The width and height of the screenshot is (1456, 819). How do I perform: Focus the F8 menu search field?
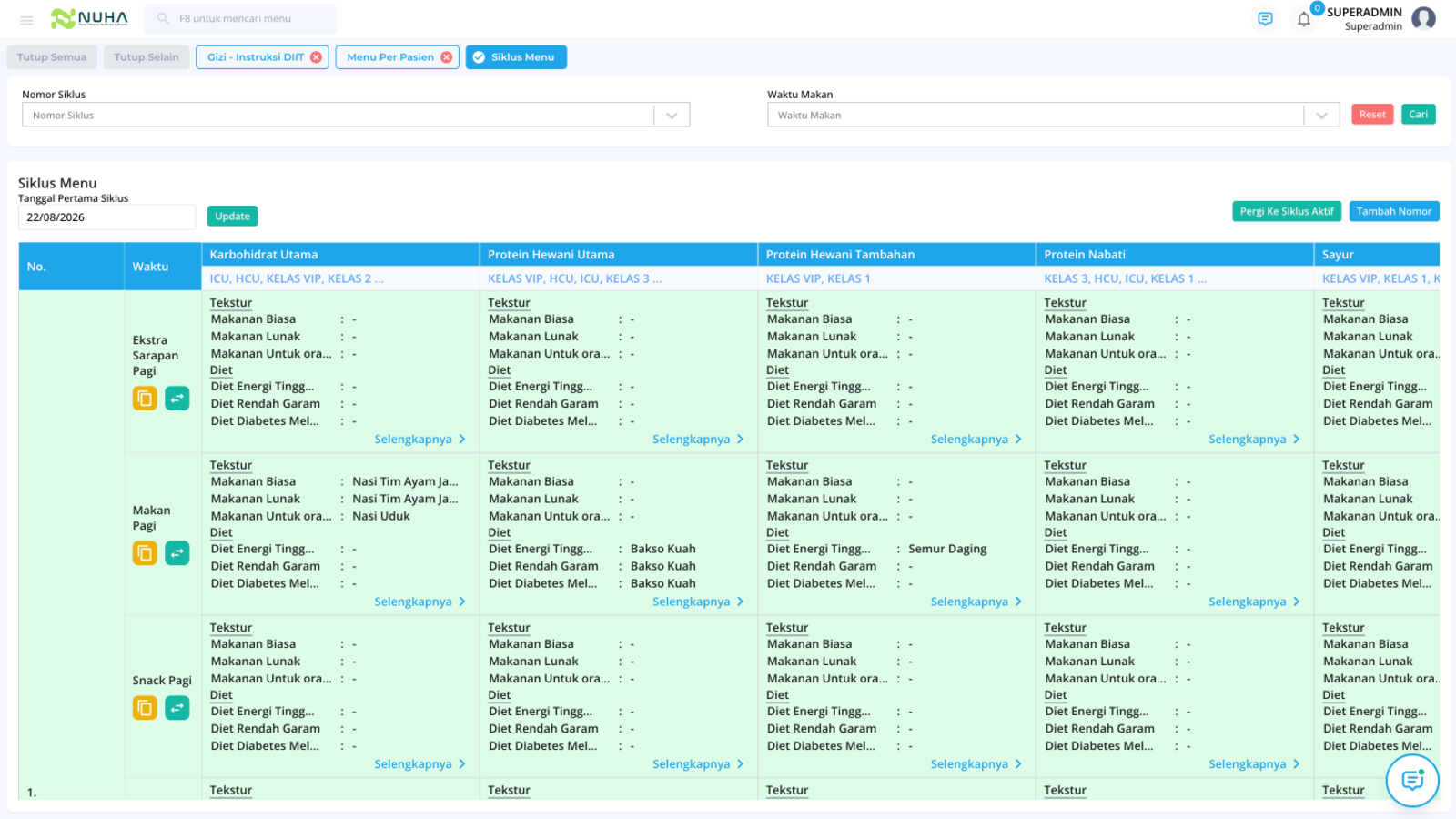click(240, 18)
